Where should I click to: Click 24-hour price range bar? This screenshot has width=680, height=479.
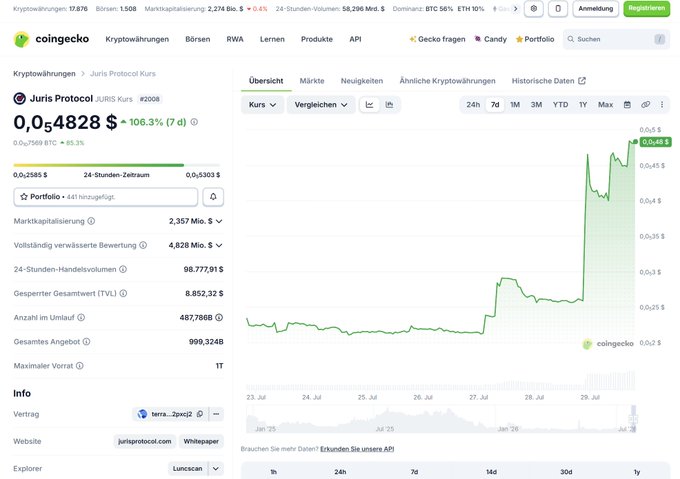pos(117,165)
